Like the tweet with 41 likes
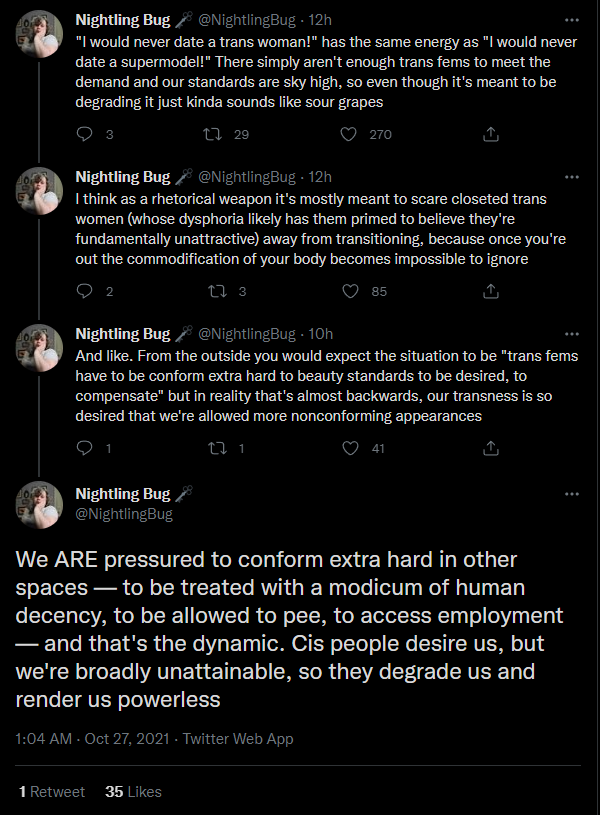The image size is (600, 815). [x=350, y=448]
